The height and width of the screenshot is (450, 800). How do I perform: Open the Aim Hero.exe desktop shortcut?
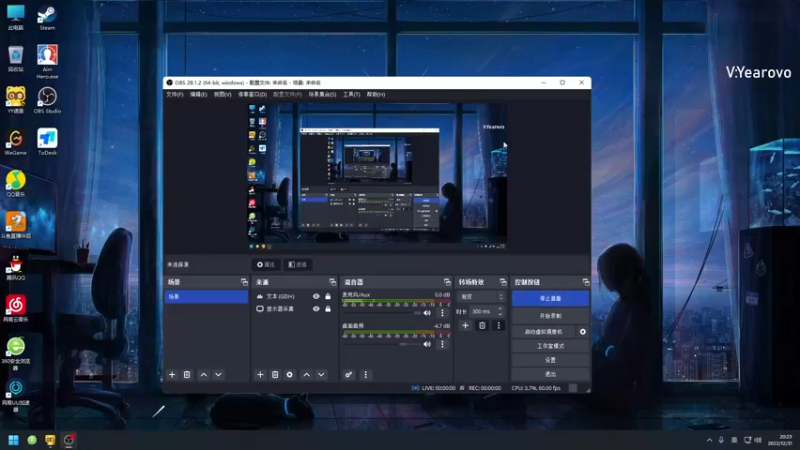tap(47, 61)
